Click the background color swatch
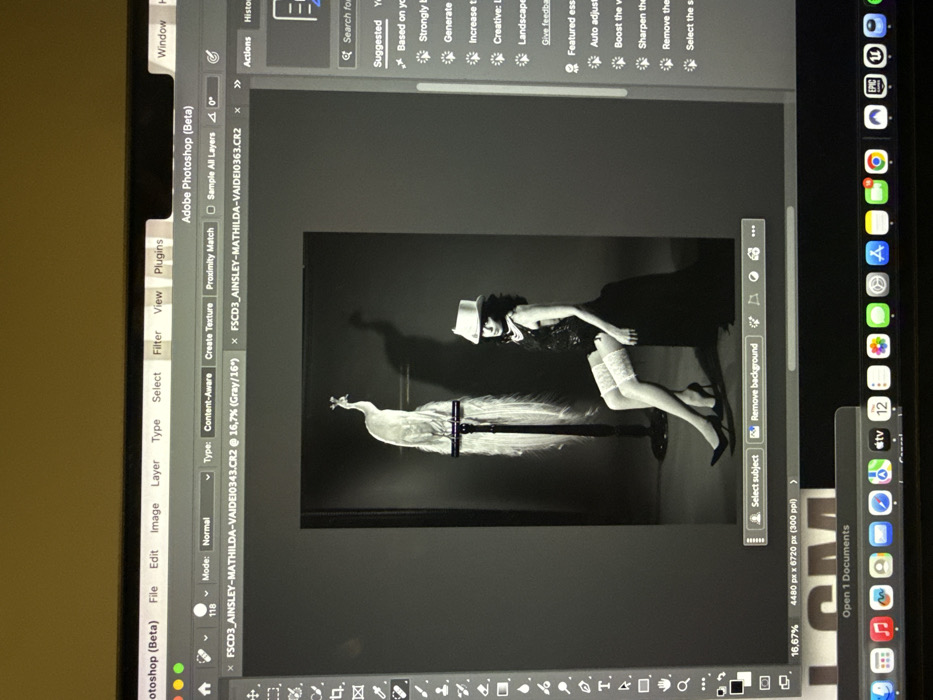This screenshot has width=933, height=700. click(745, 679)
